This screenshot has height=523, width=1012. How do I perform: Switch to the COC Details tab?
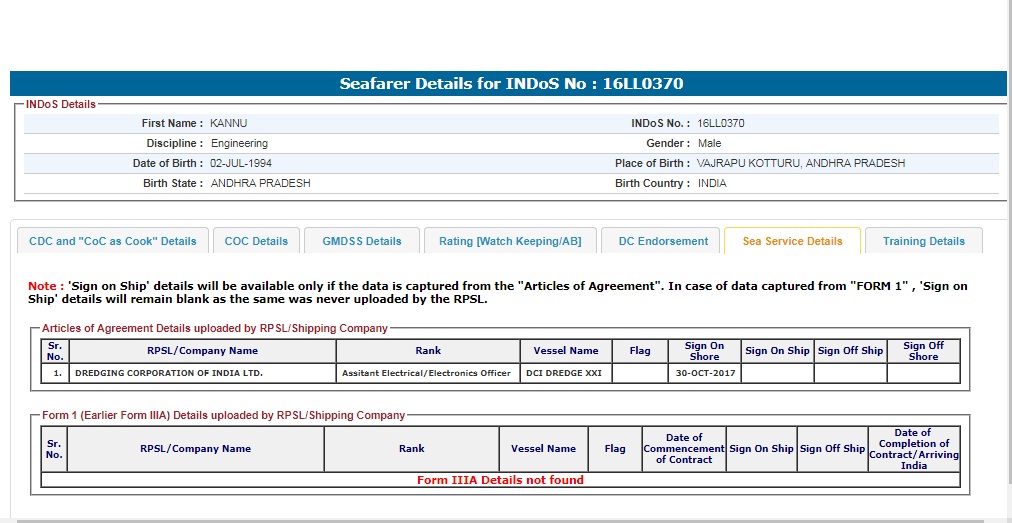point(256,241)
